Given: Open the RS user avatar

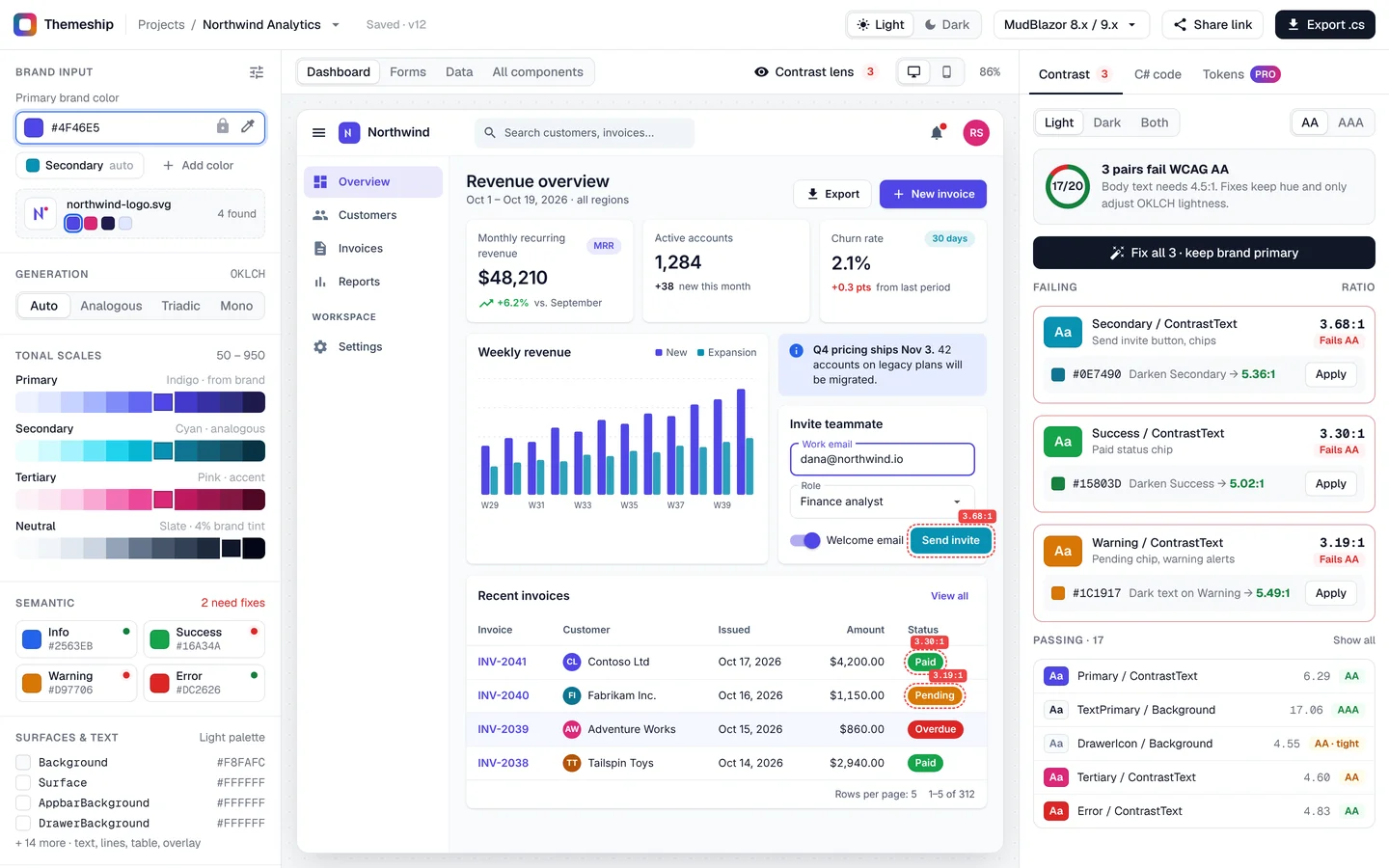Looking at the screenshot, I should [976, 133].
